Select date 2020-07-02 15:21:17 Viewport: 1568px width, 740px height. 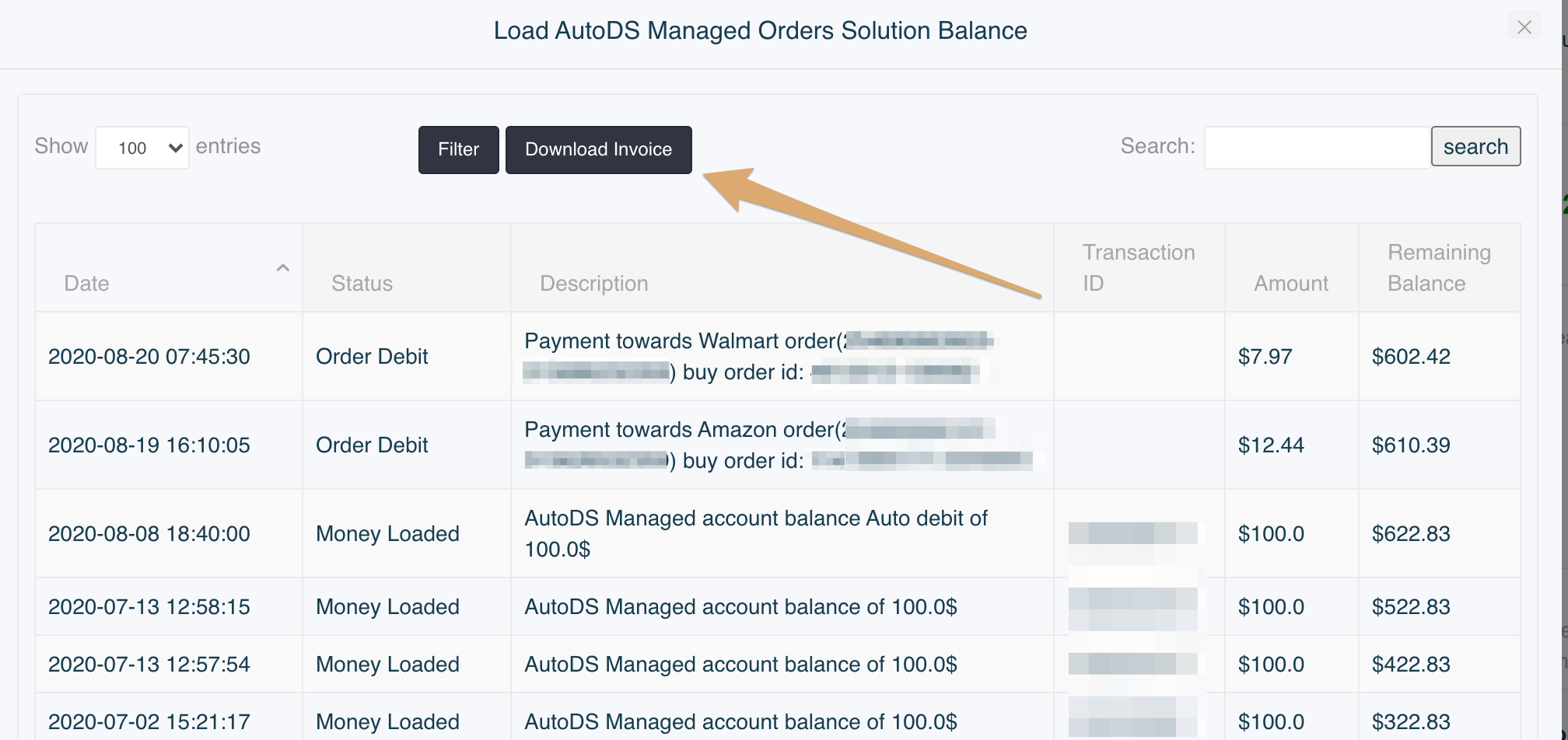click(x=149, y=722)
